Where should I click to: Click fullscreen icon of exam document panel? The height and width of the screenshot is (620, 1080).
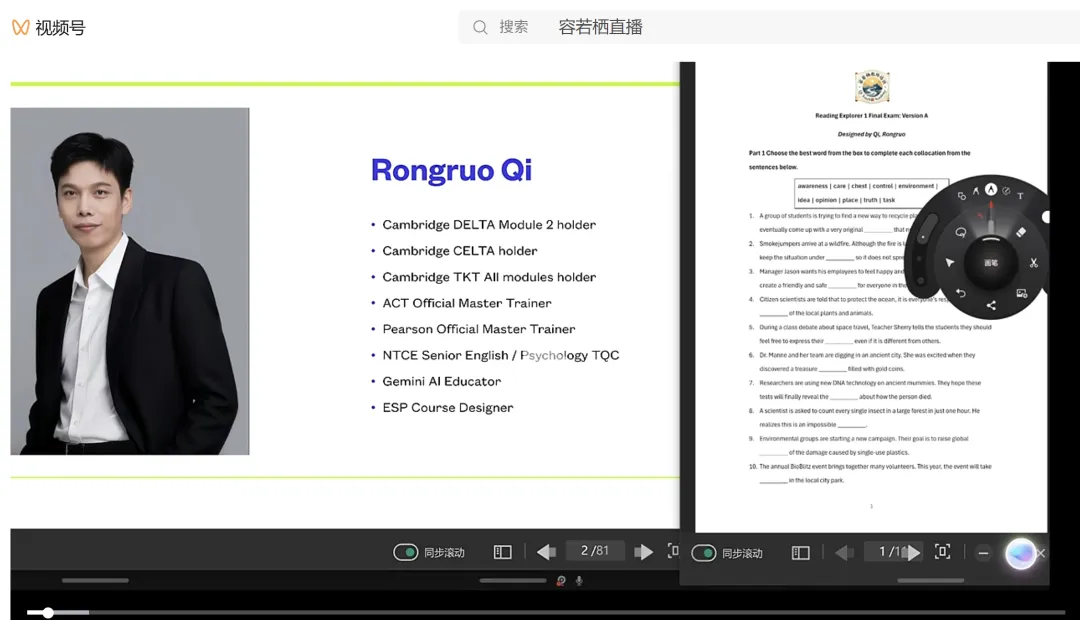tap(942, 552)
